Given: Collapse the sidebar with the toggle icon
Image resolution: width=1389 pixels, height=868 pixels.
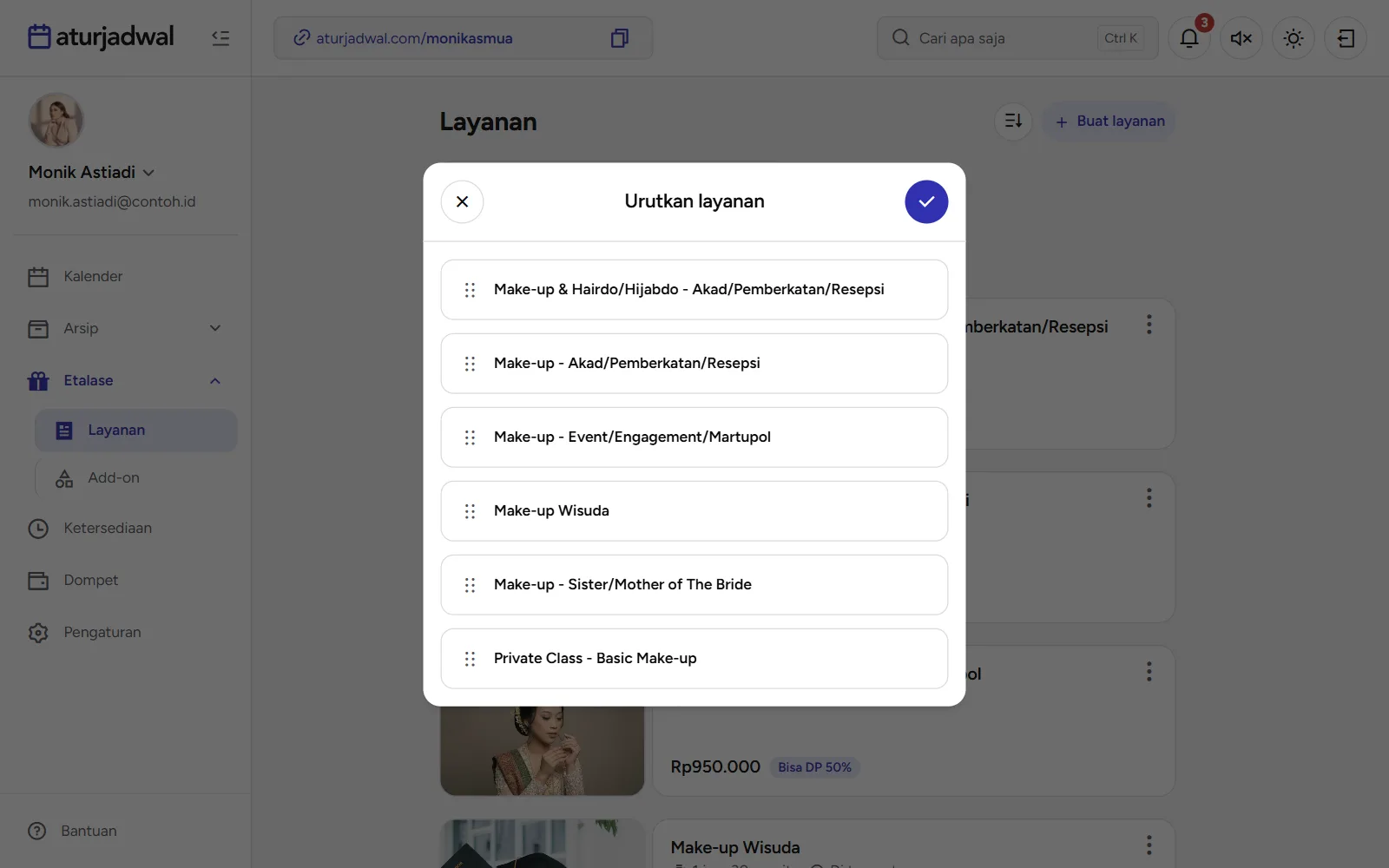Looking at the screenshot, I should (x=221, y=37).
